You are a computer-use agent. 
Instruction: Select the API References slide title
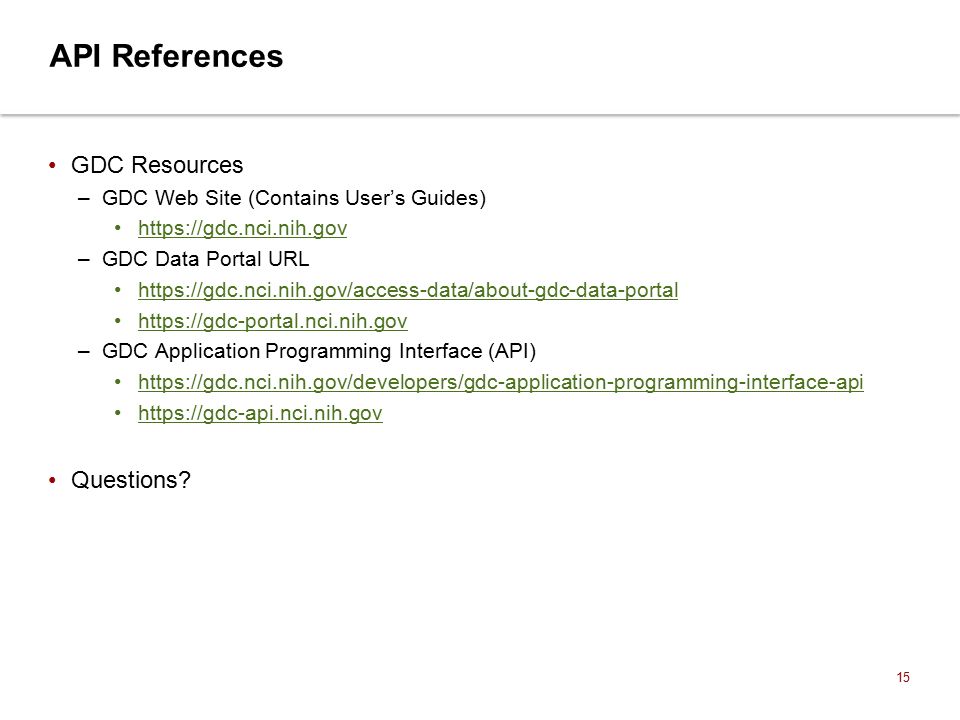[x=166, y=56]
